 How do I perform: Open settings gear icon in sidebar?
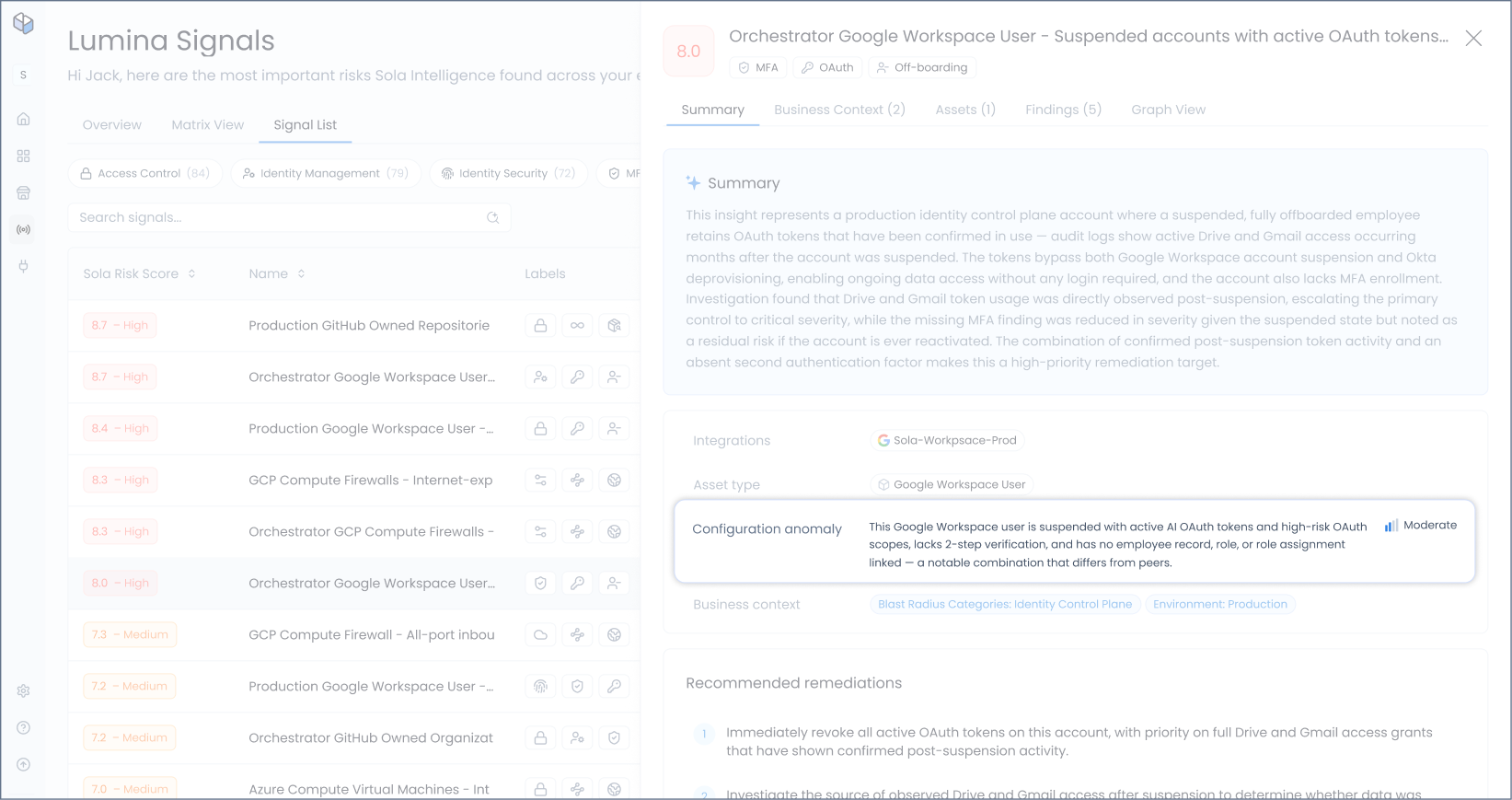pos(24,690)
